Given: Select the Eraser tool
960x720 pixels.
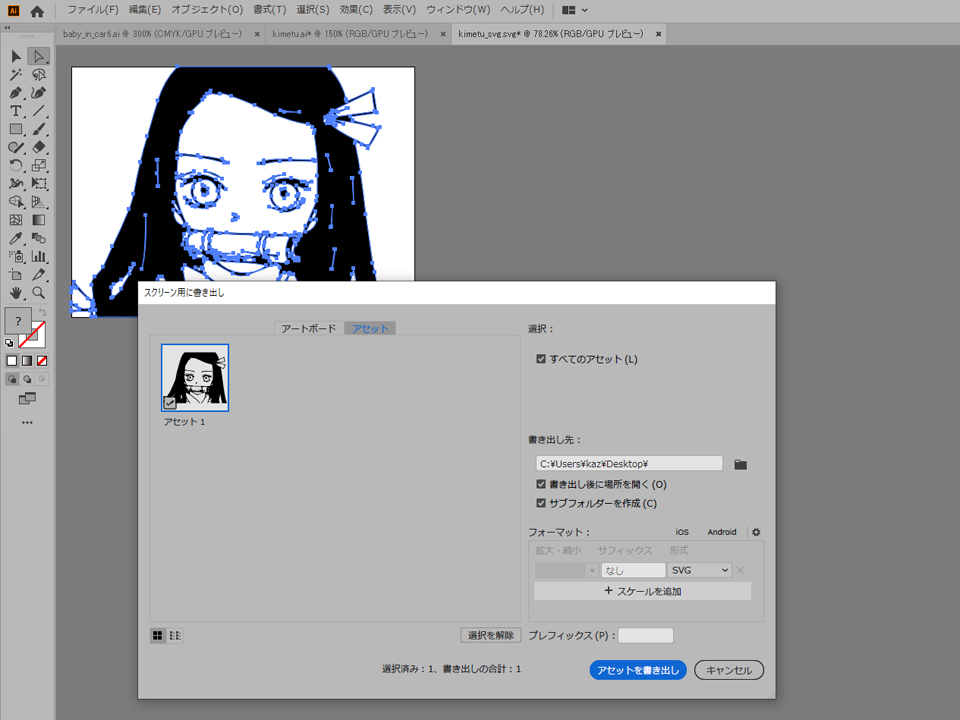Looking at the screenshot, I should 39,148.
